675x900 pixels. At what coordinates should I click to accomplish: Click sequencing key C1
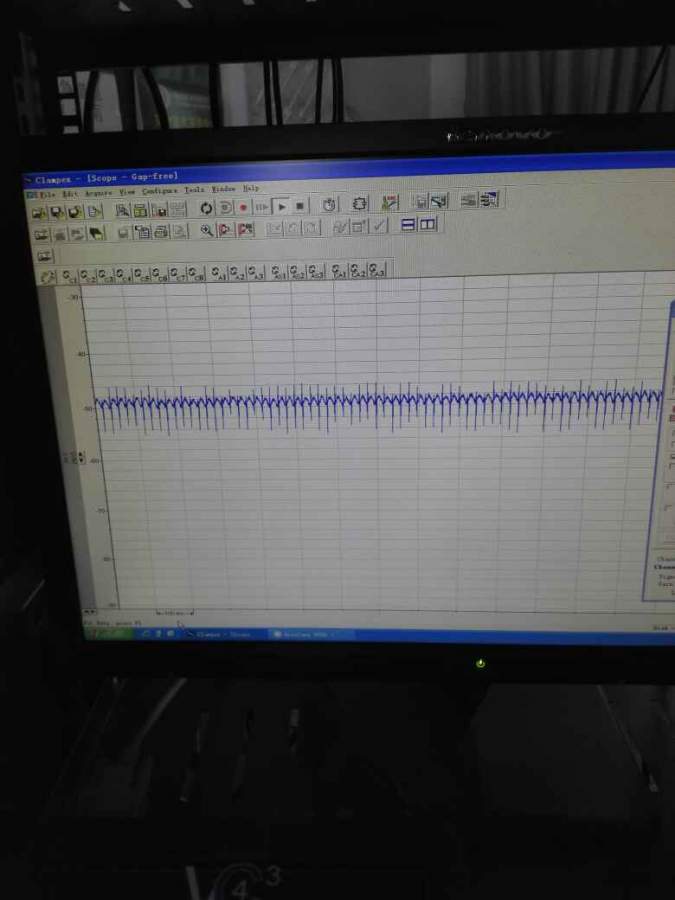tap(69, 276)
